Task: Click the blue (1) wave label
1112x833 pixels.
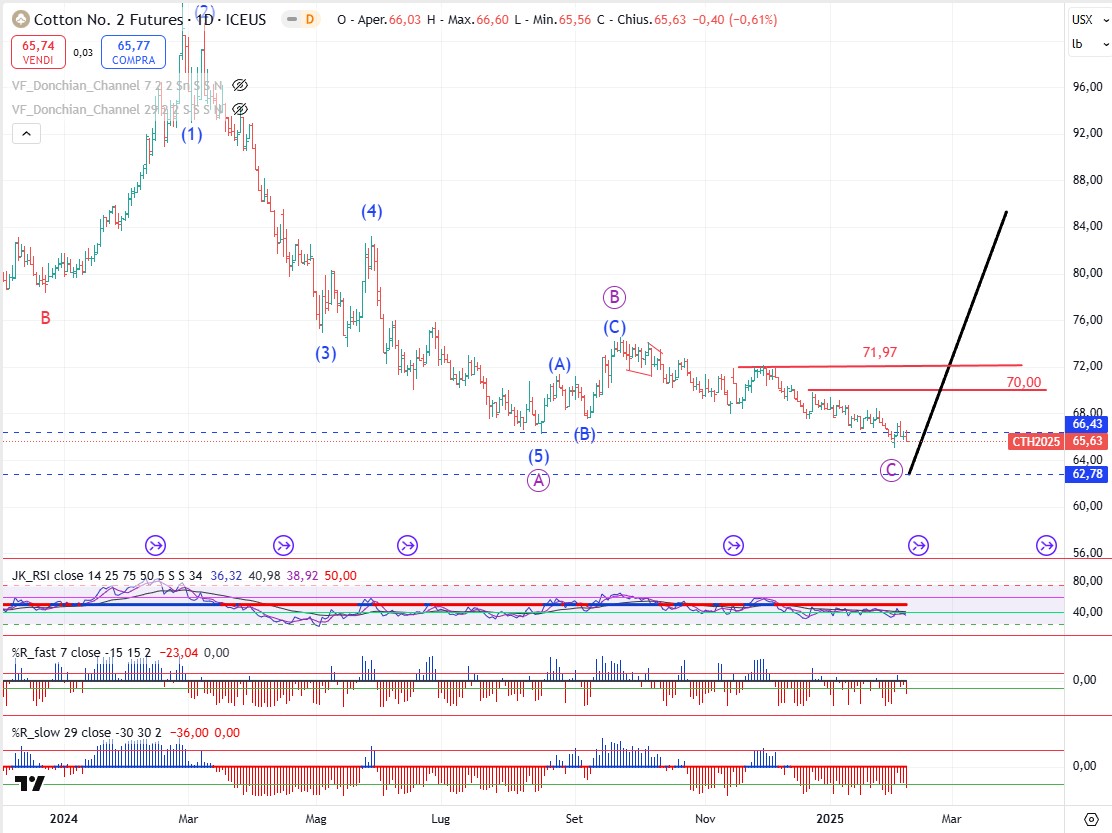Action: [191, 134]
